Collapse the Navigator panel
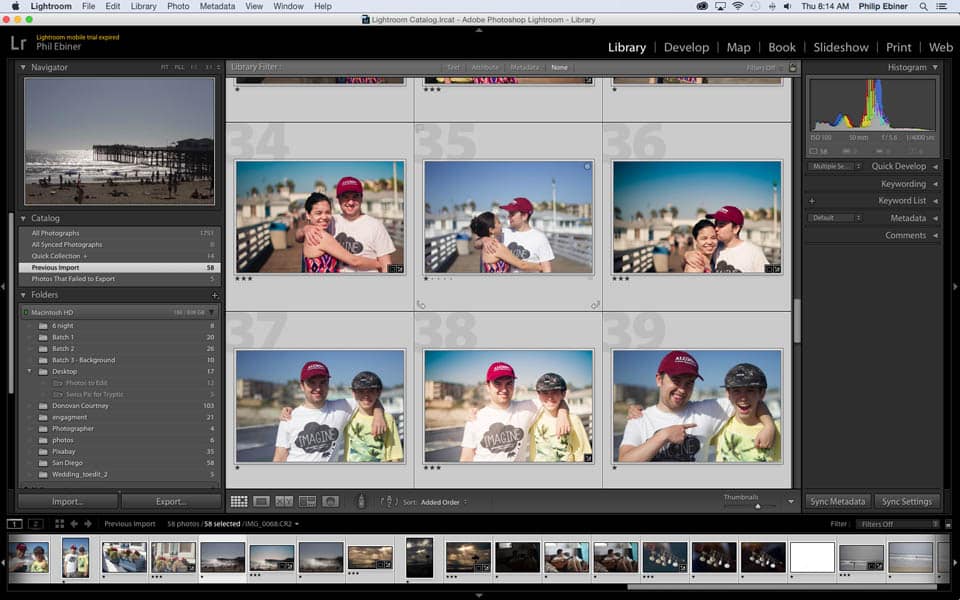This screenshot has width=960, height=600. [x=23, y=67]
